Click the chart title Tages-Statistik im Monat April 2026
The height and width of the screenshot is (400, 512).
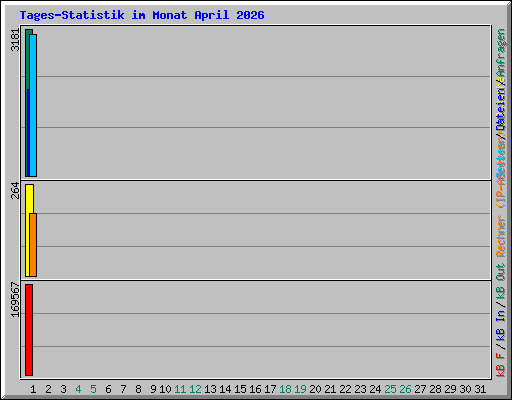point(142,15)
